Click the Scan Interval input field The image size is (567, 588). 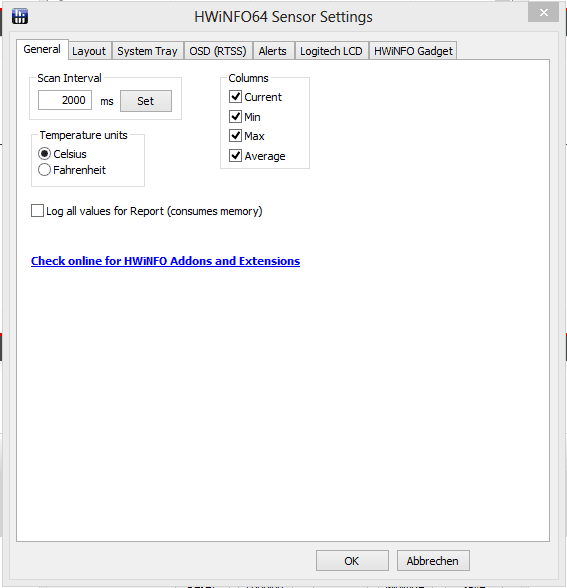65,100
